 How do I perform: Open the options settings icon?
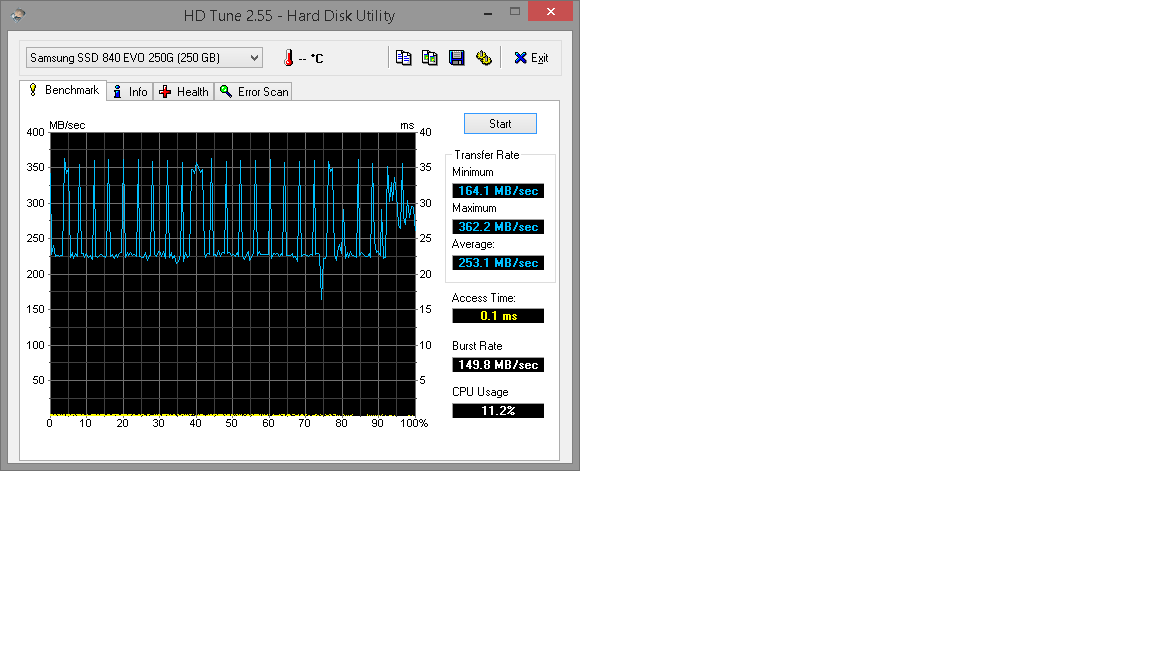[483, 57]
